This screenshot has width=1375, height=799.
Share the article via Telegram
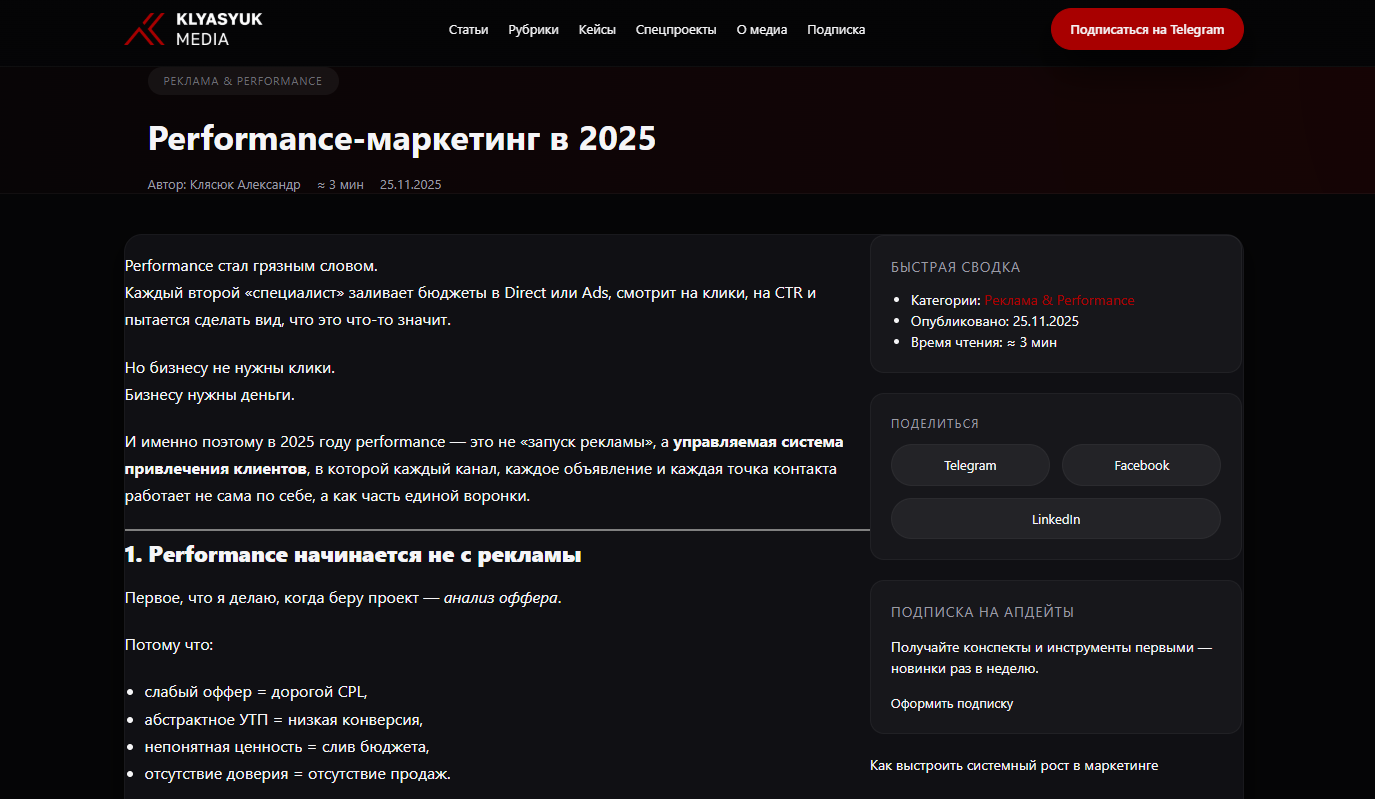(x=969, y=464)
